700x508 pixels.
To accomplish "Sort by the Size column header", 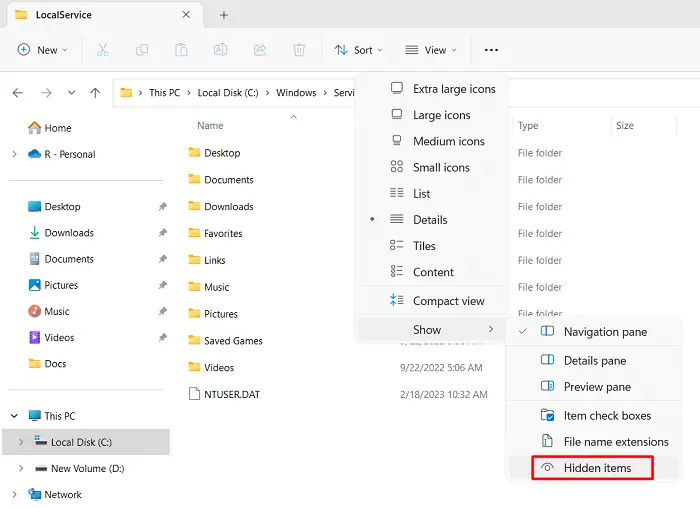I will pyautogui.click(x=625, y=126).
